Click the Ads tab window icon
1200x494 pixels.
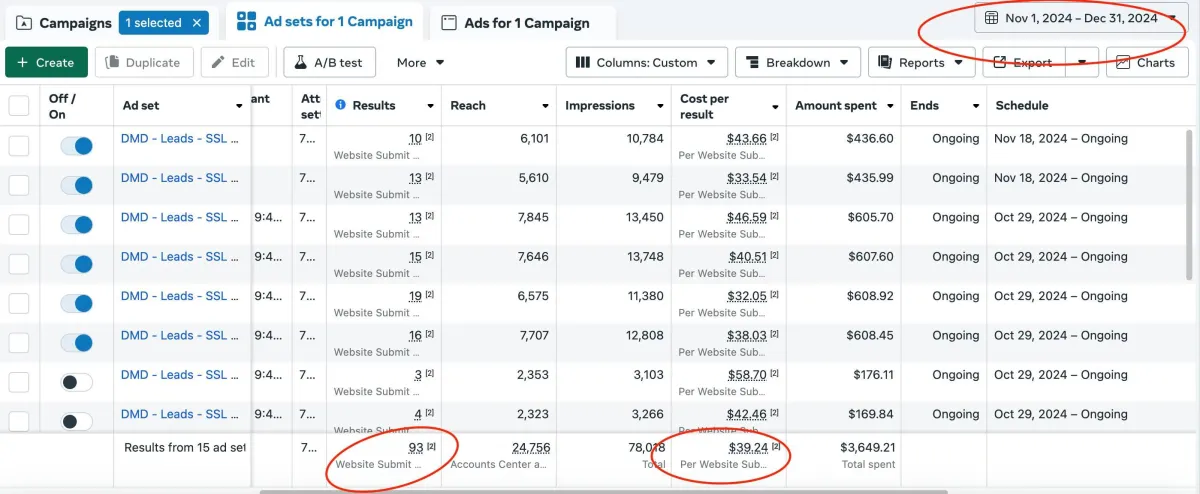[x=449, y=23]
